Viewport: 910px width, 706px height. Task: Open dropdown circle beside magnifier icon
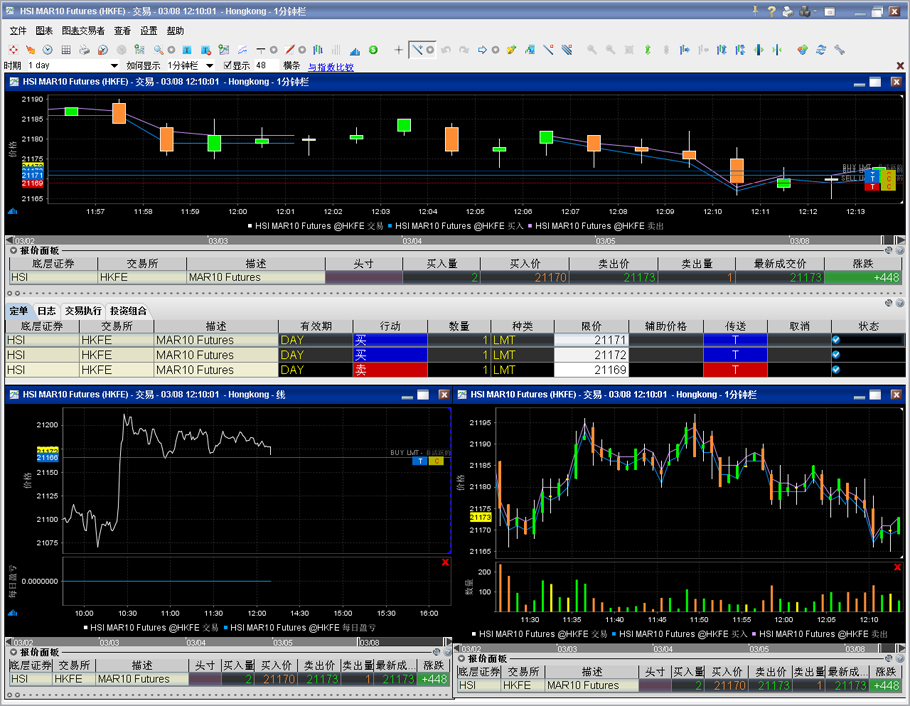pos(171,50)
